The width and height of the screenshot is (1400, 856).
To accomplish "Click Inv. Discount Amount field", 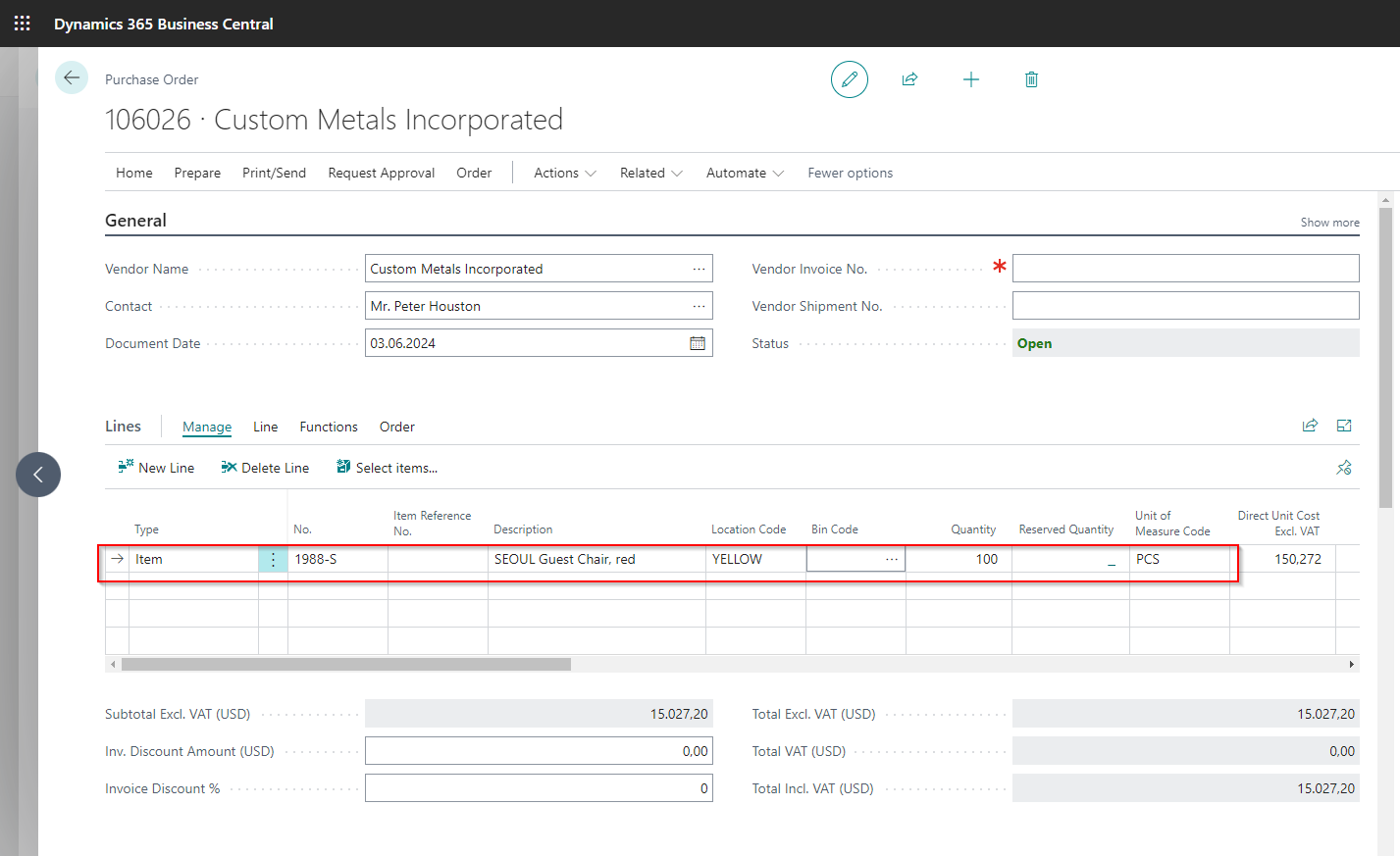I will 539,751.
